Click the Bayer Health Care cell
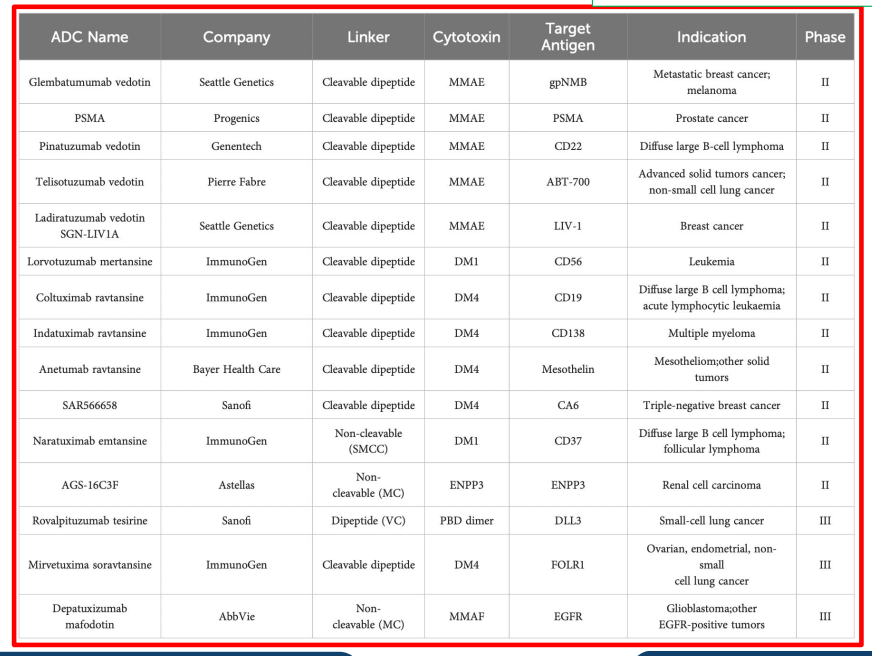 click(236, 369)
